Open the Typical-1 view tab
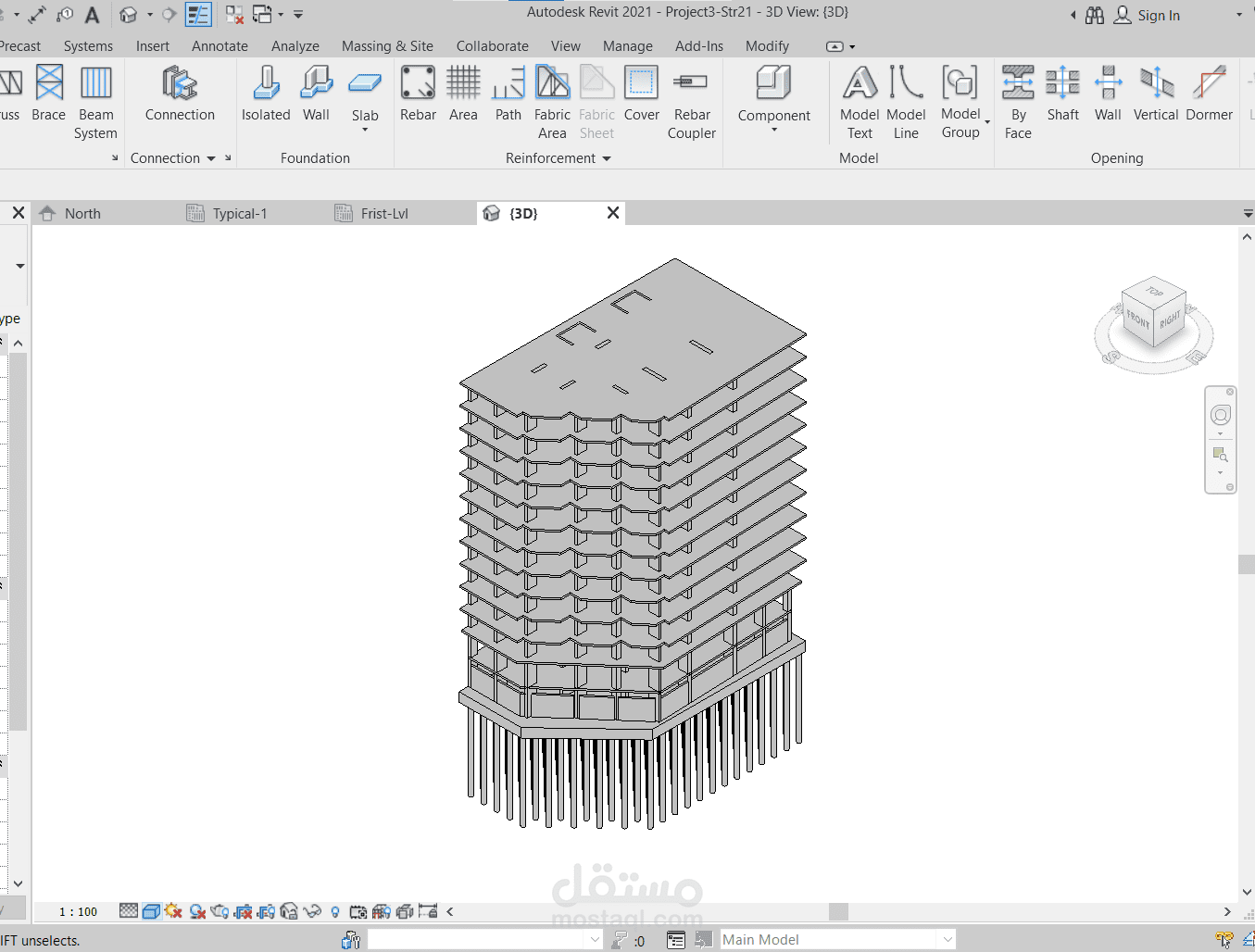This screenshot has height=952, width=1255. [240, 214]
